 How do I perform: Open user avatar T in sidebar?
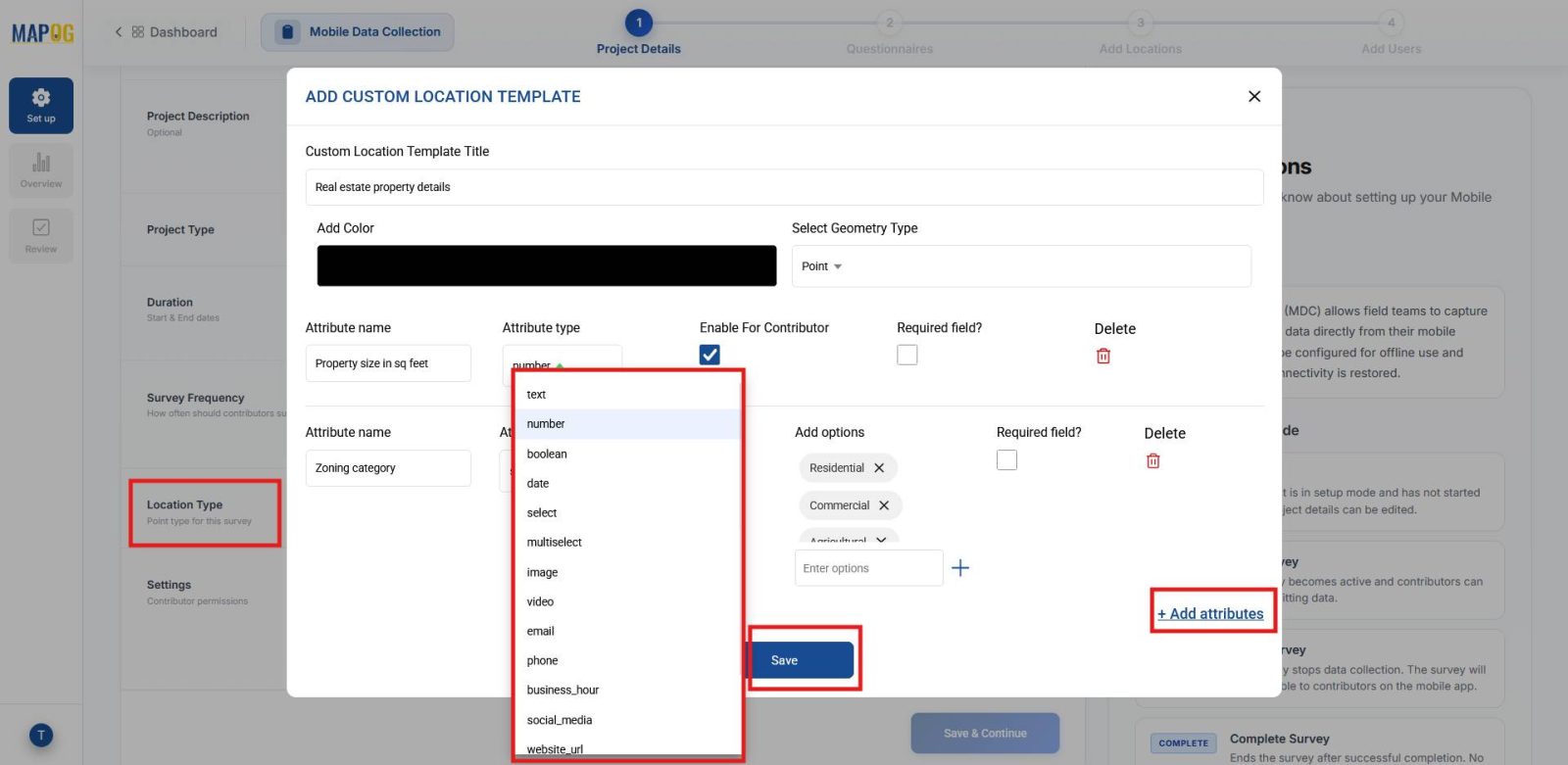pos(41,736)
